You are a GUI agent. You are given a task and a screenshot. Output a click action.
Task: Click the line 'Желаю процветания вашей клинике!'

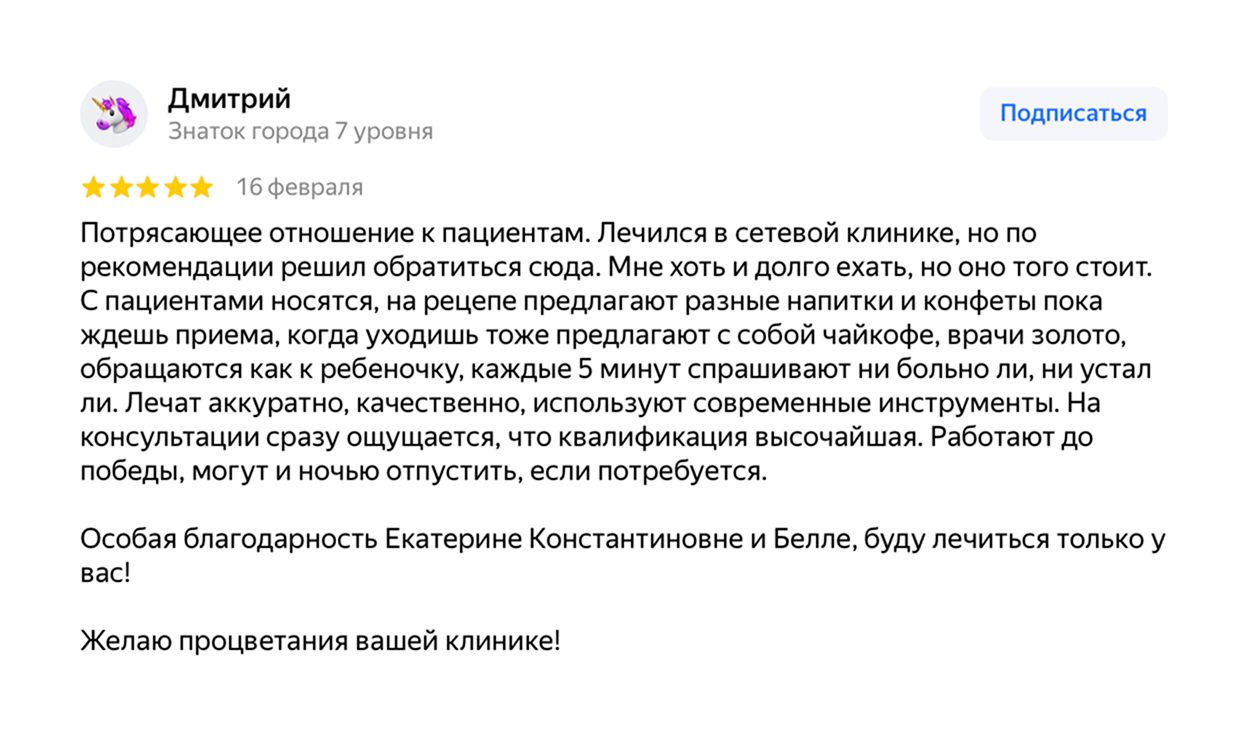(320, 640)
